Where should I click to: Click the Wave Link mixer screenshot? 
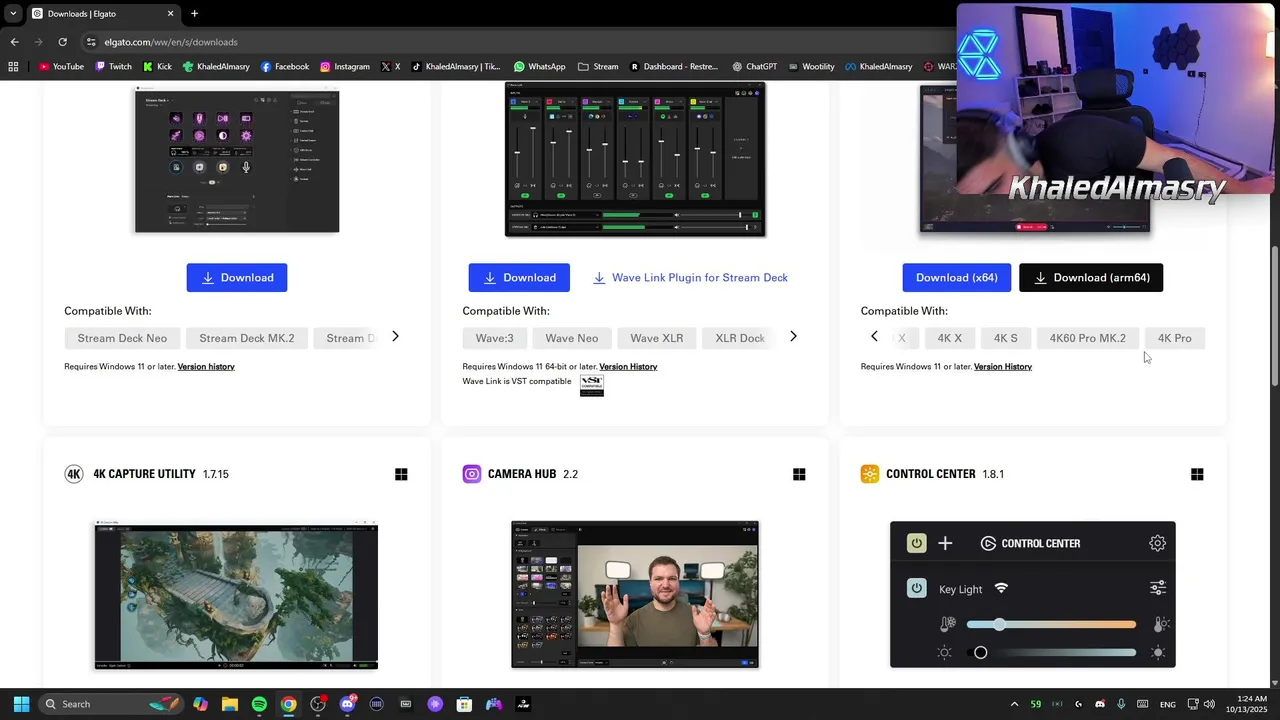635,160
